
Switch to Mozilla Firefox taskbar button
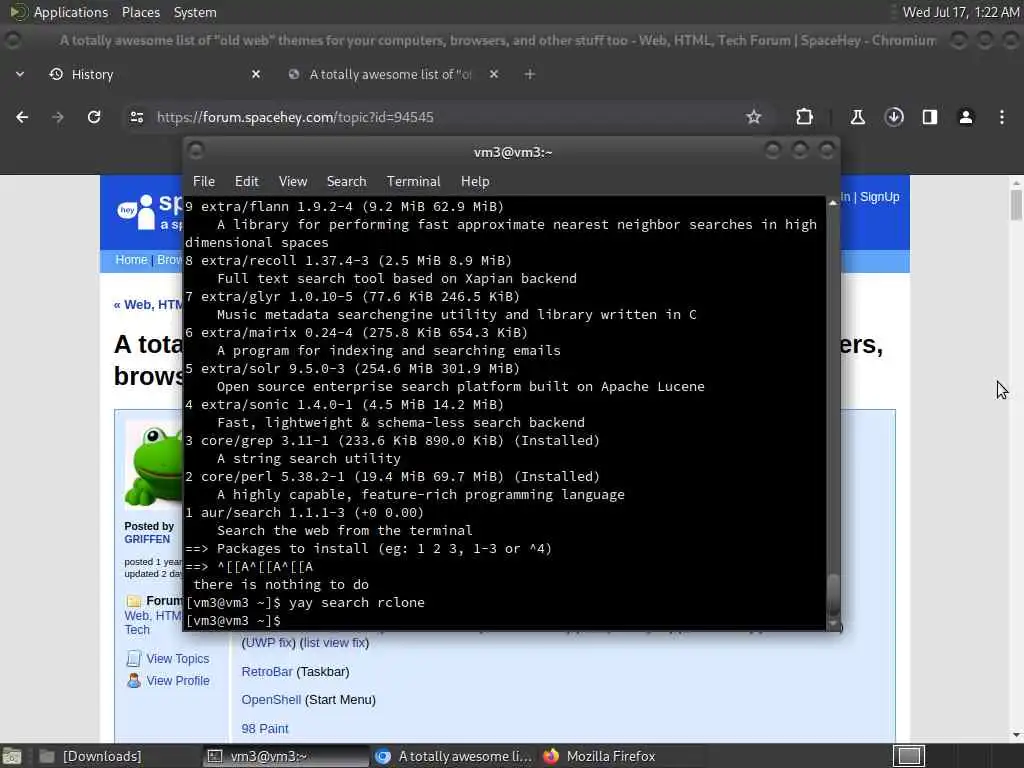pyautogui.click(x=620, y=756)
